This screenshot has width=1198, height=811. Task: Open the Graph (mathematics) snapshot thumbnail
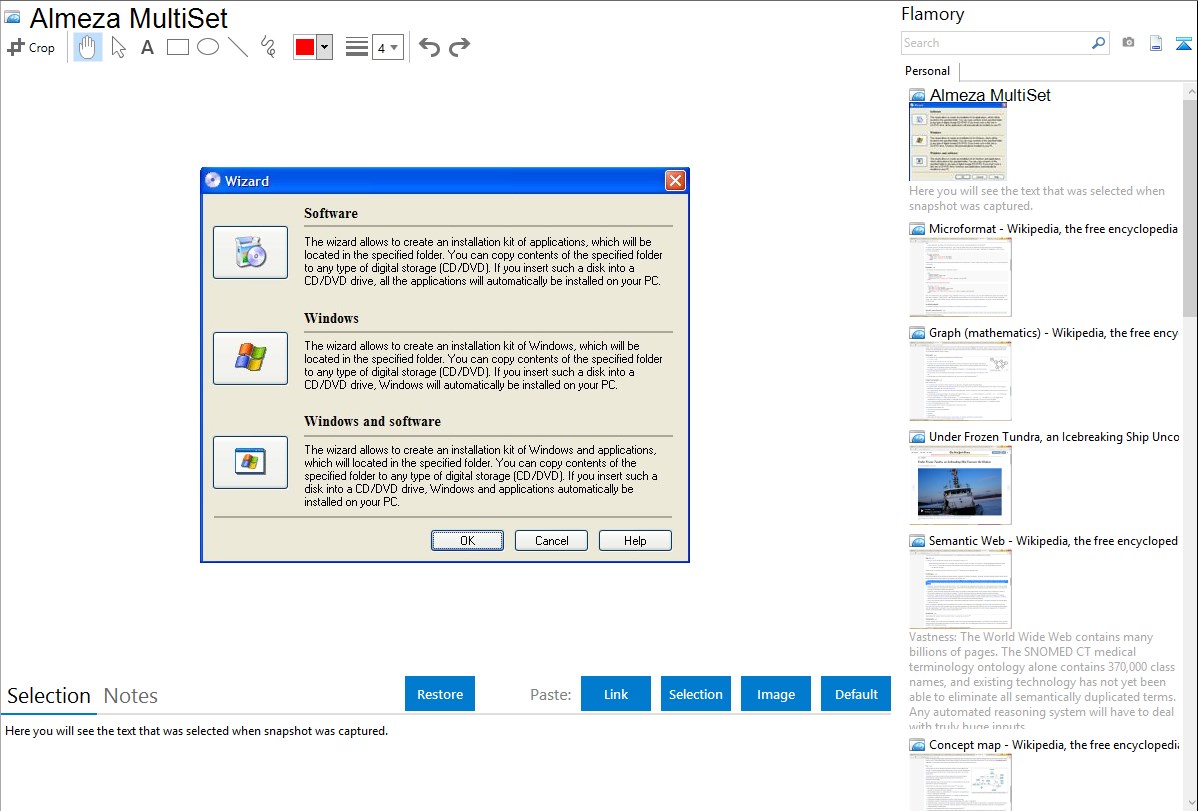pyautogui.click(x=960, y=381)
